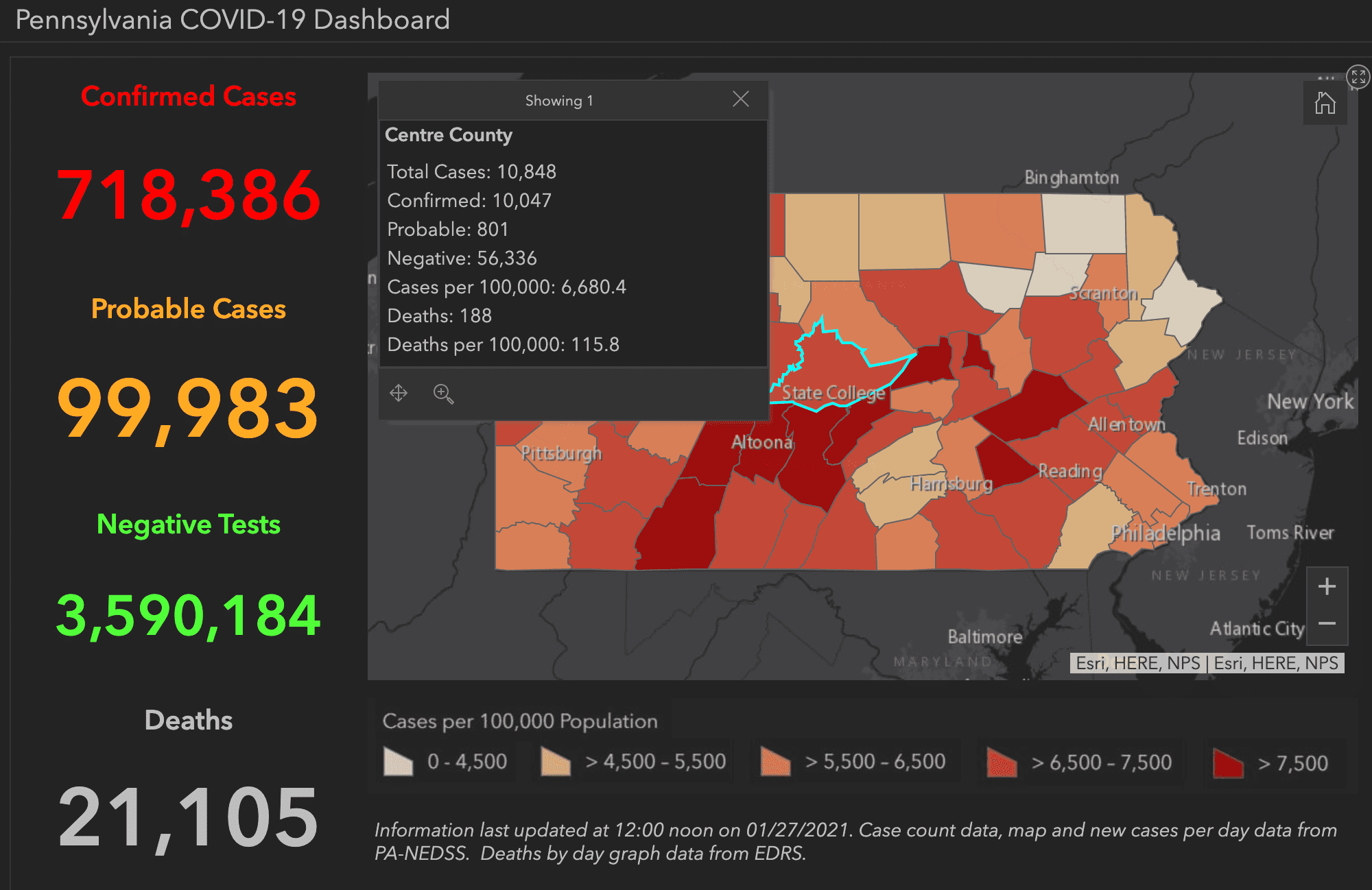This screenshot has height=890, width=1372.
Task: Click Total Cases: 10,848 line
Action: 471,171
